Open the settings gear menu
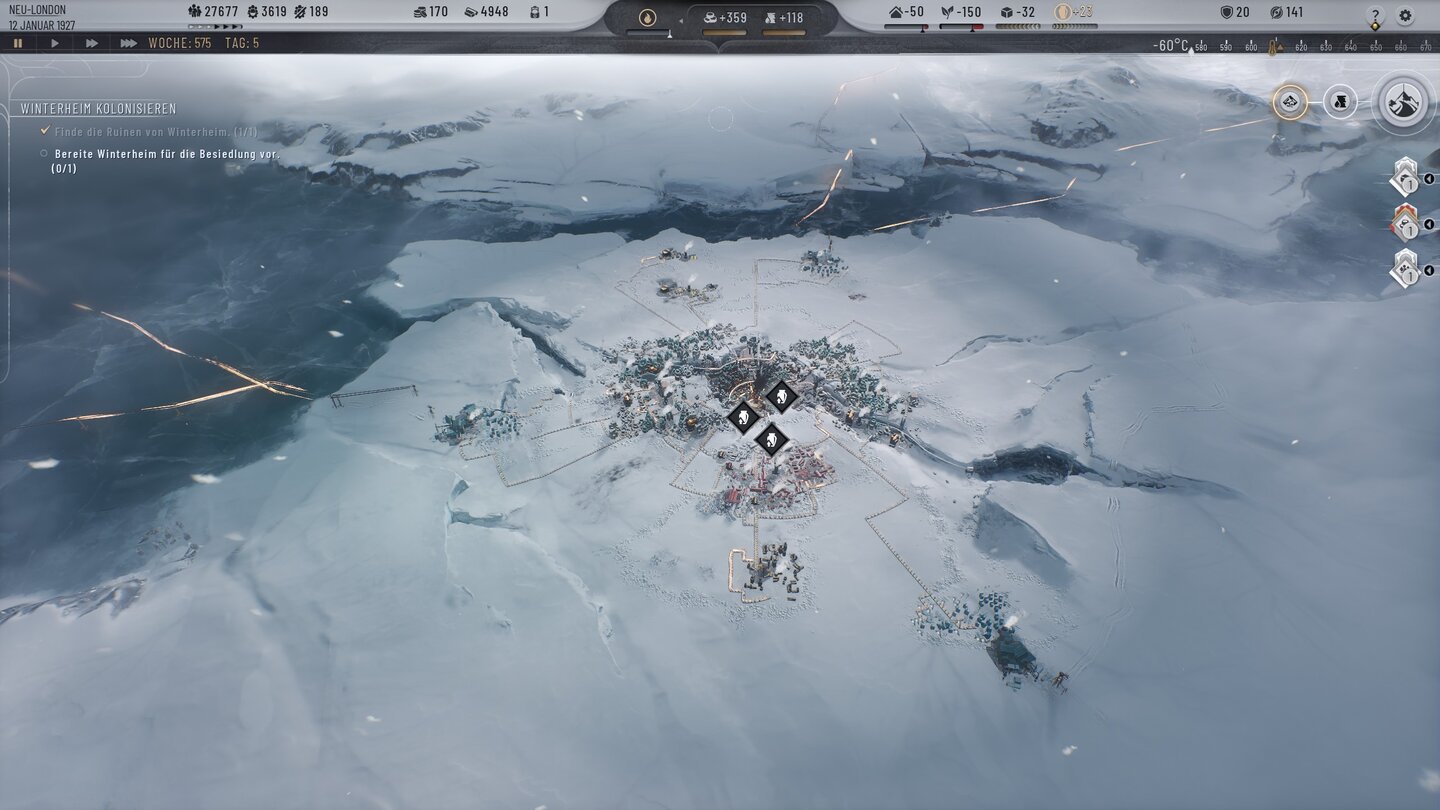 1405,15
